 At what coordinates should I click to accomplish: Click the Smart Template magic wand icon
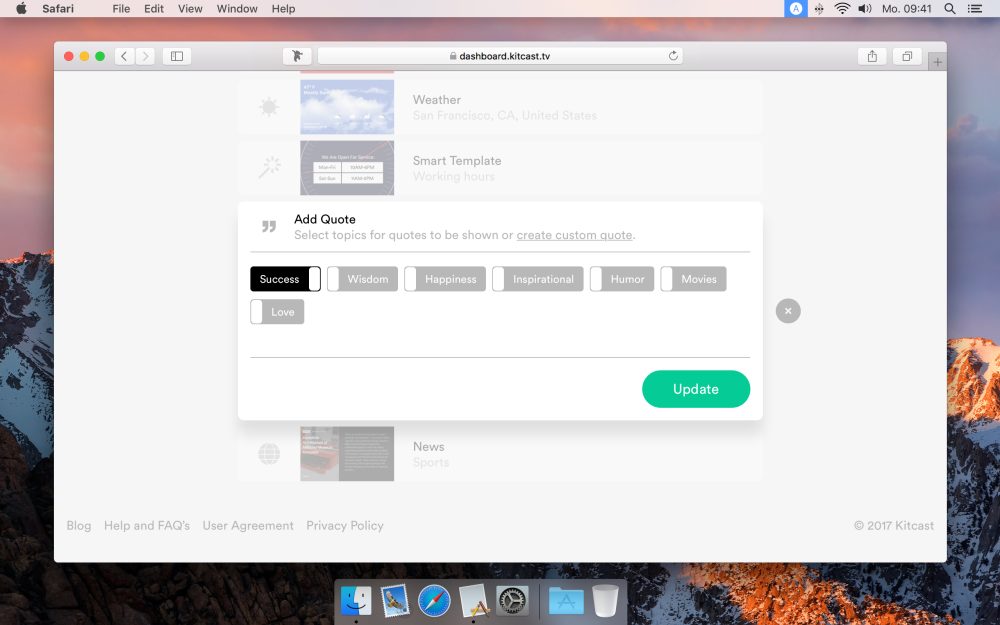[x=269, y=167]
